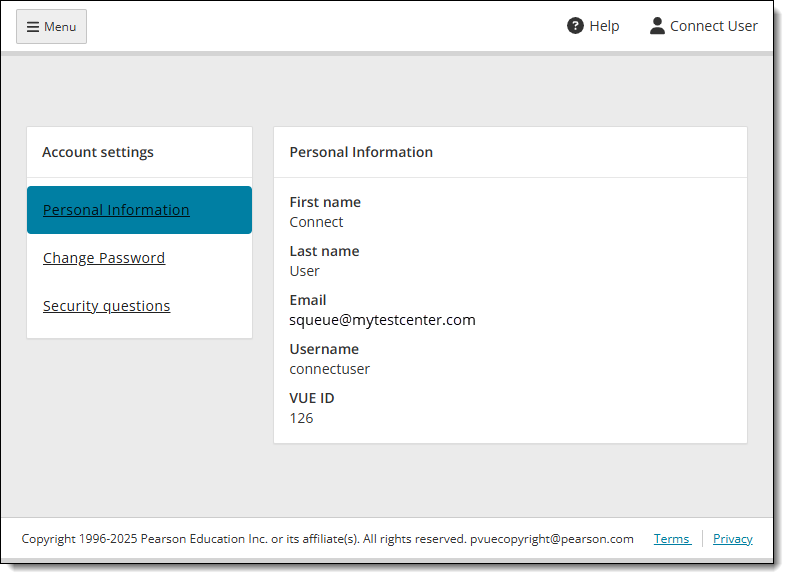The width and height of the screenshot is (789, 579).
Task: Click the Pearson copyright notice text
Action: pyautogui.click(x=244, y=539)
